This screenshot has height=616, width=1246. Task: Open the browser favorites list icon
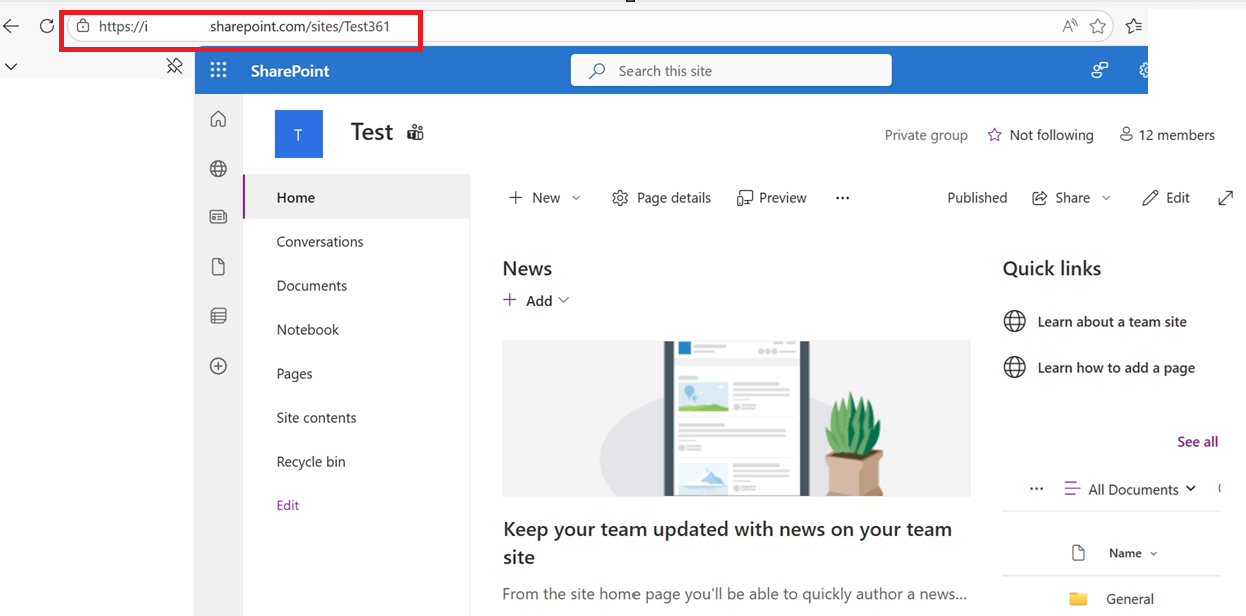pos(1133,26)
